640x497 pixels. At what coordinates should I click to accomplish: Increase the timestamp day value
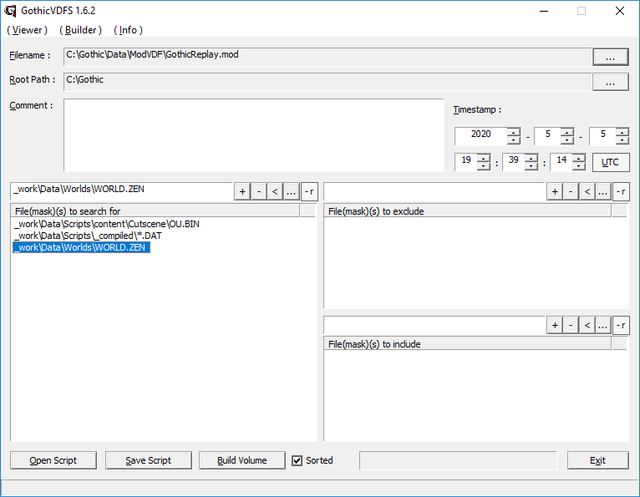622,131
